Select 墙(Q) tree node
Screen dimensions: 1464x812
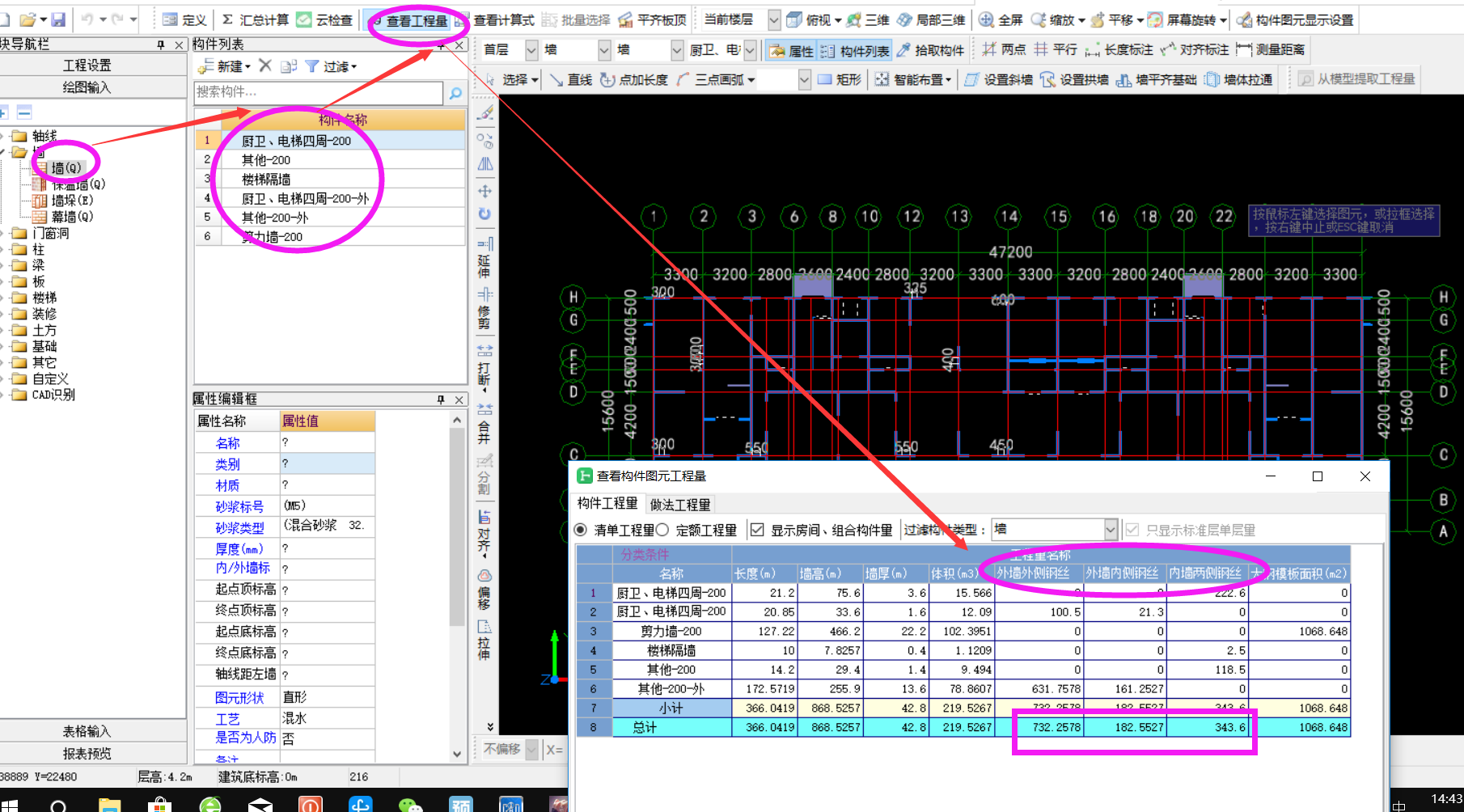(65, 168)
